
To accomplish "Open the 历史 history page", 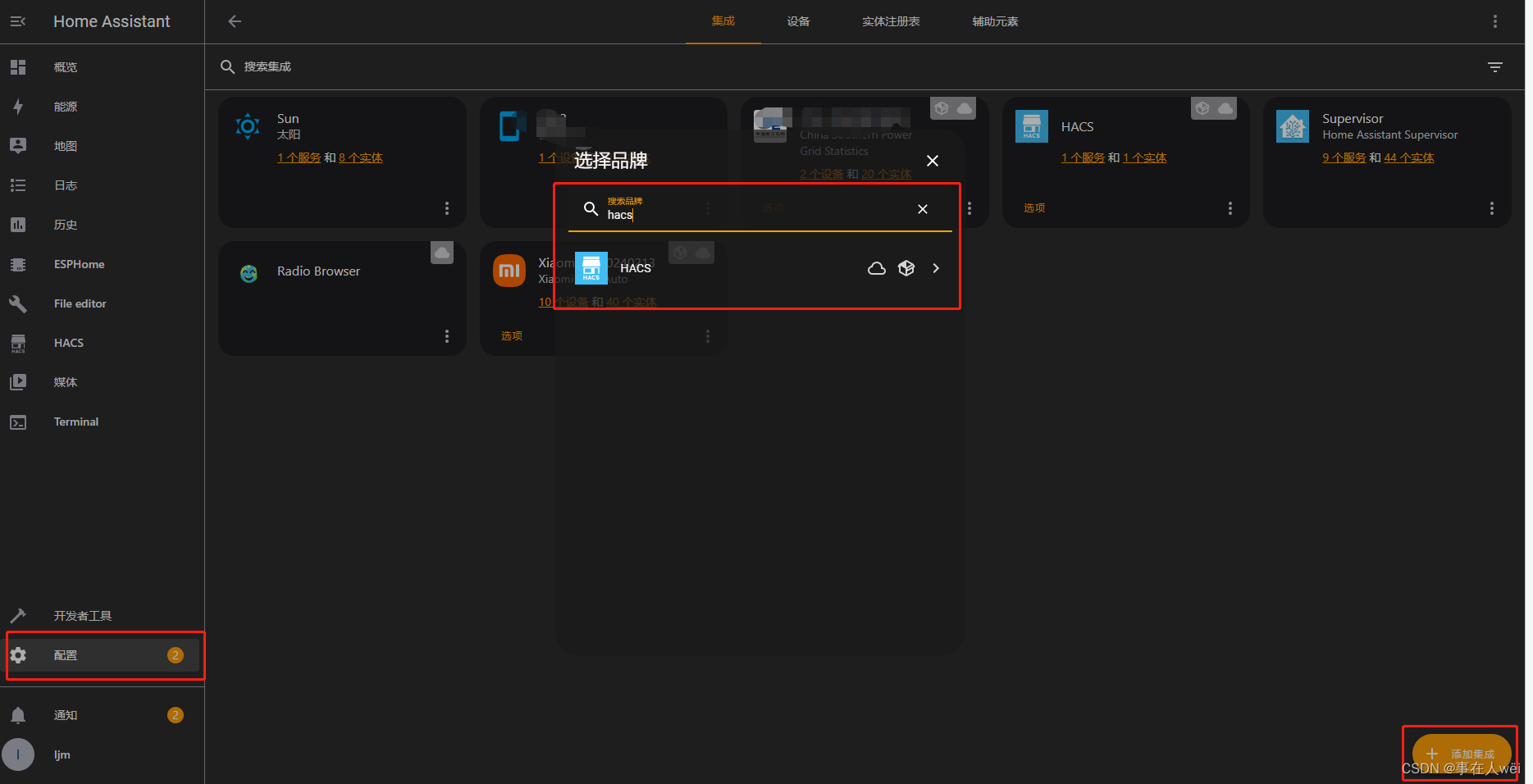I will (102, 225).
